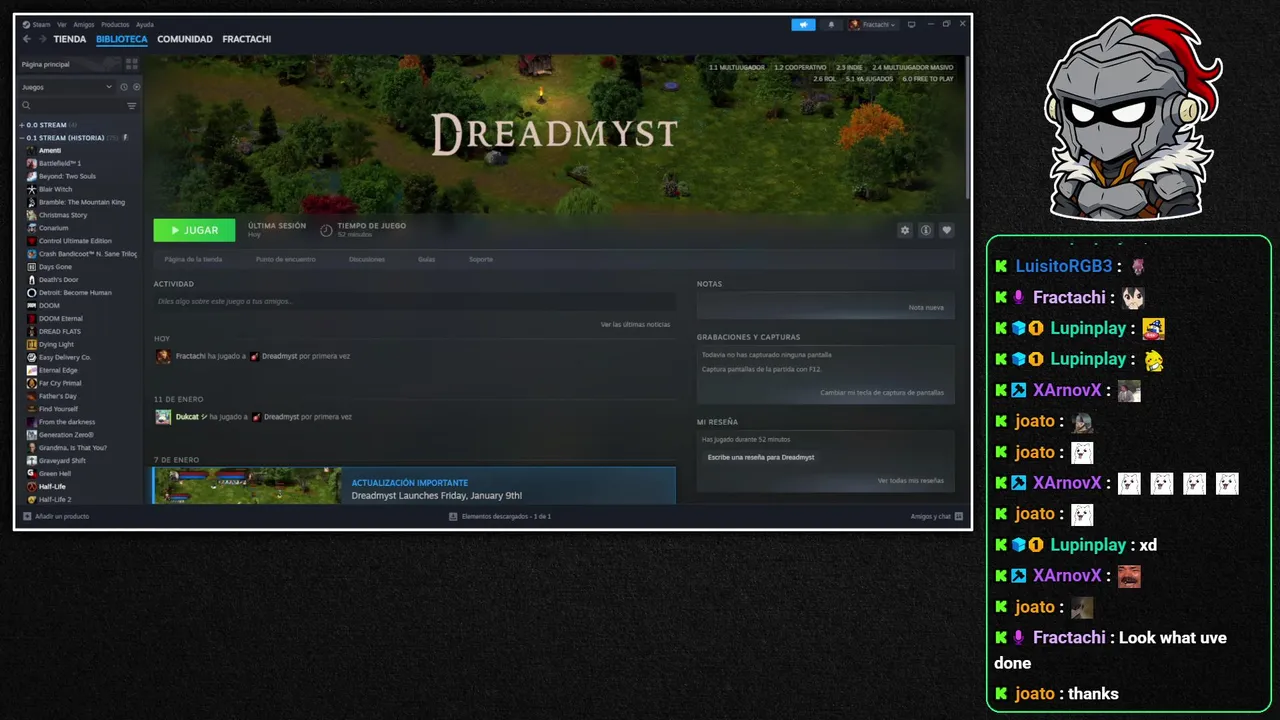Go back with the Steam back arrow

tap(27, 39)
